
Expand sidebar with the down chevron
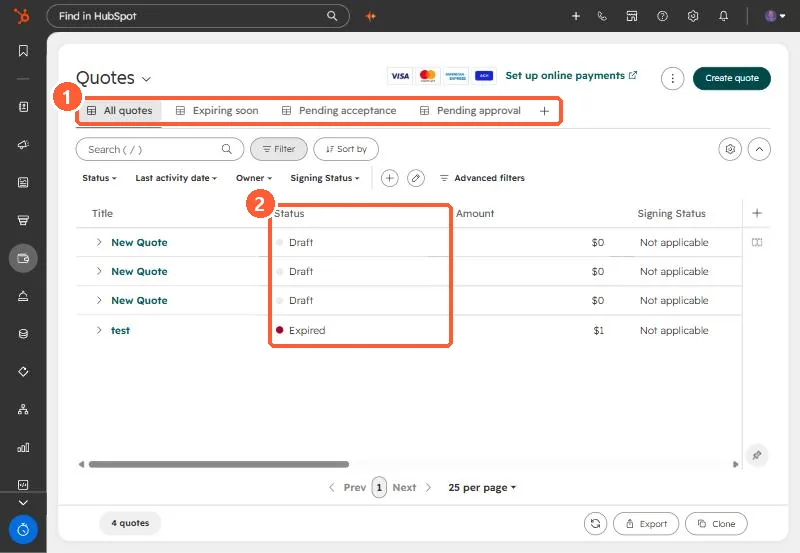(23, 503)
